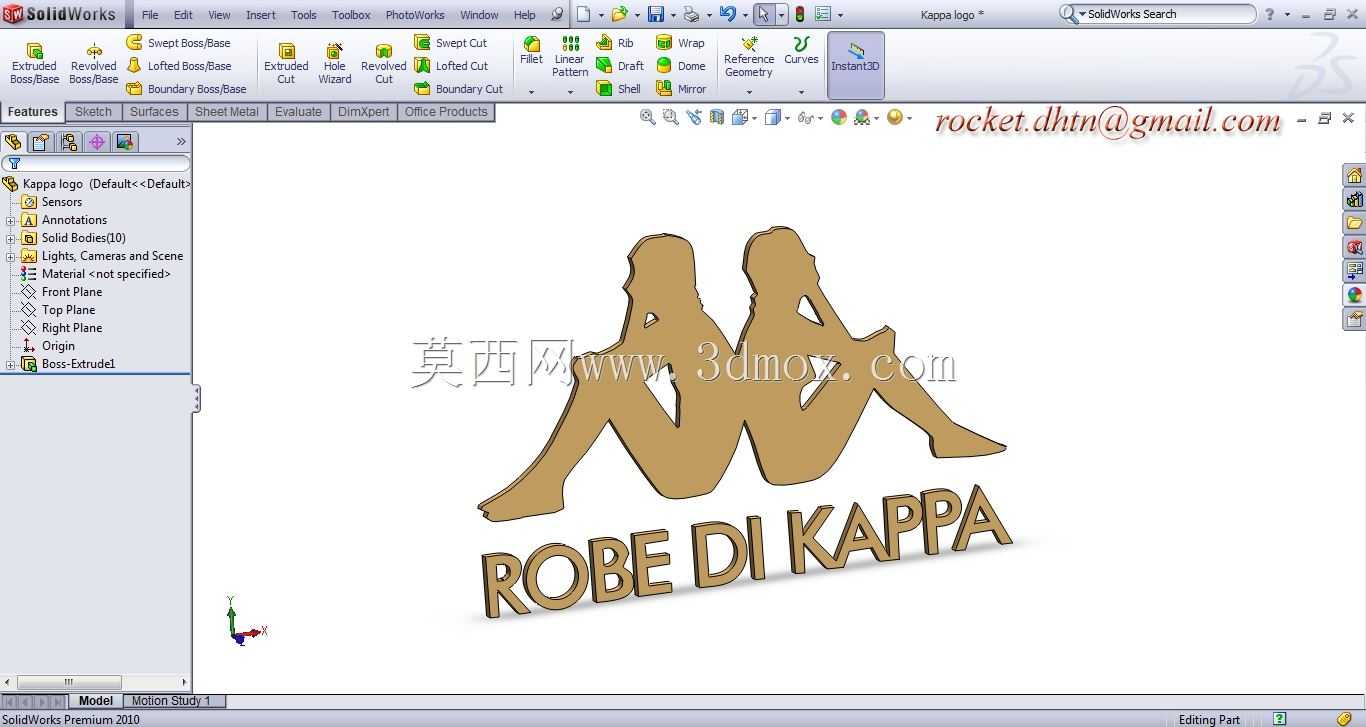Click the Section View icon
Viewport: 1366px width, 727px height.
tap(717, 117)
